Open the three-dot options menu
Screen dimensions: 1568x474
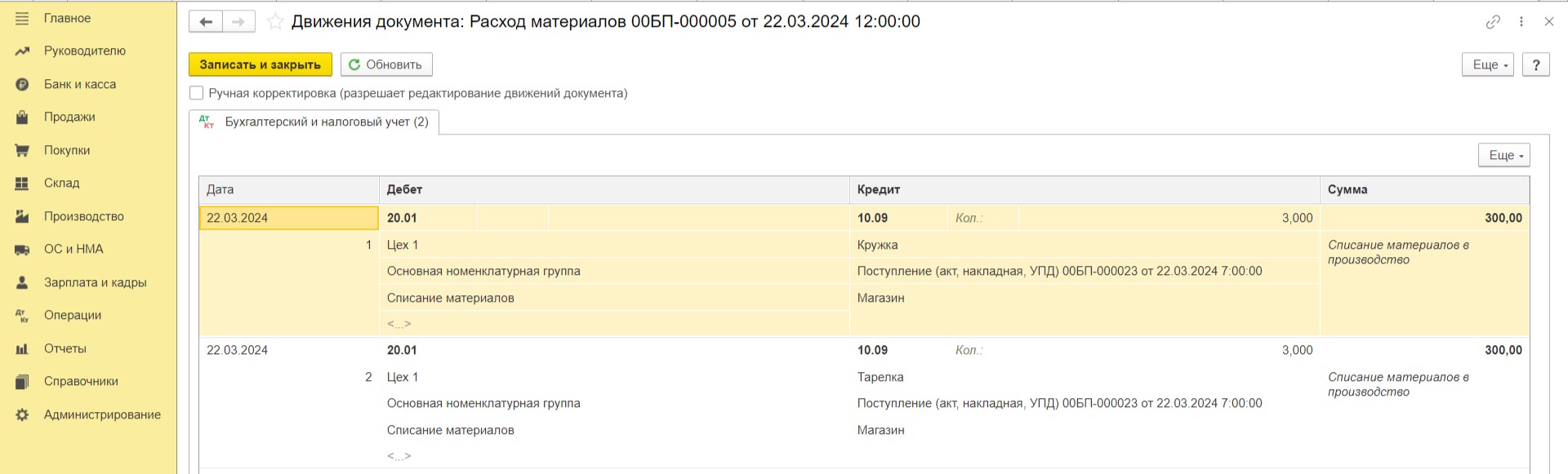click(1521, 22)
